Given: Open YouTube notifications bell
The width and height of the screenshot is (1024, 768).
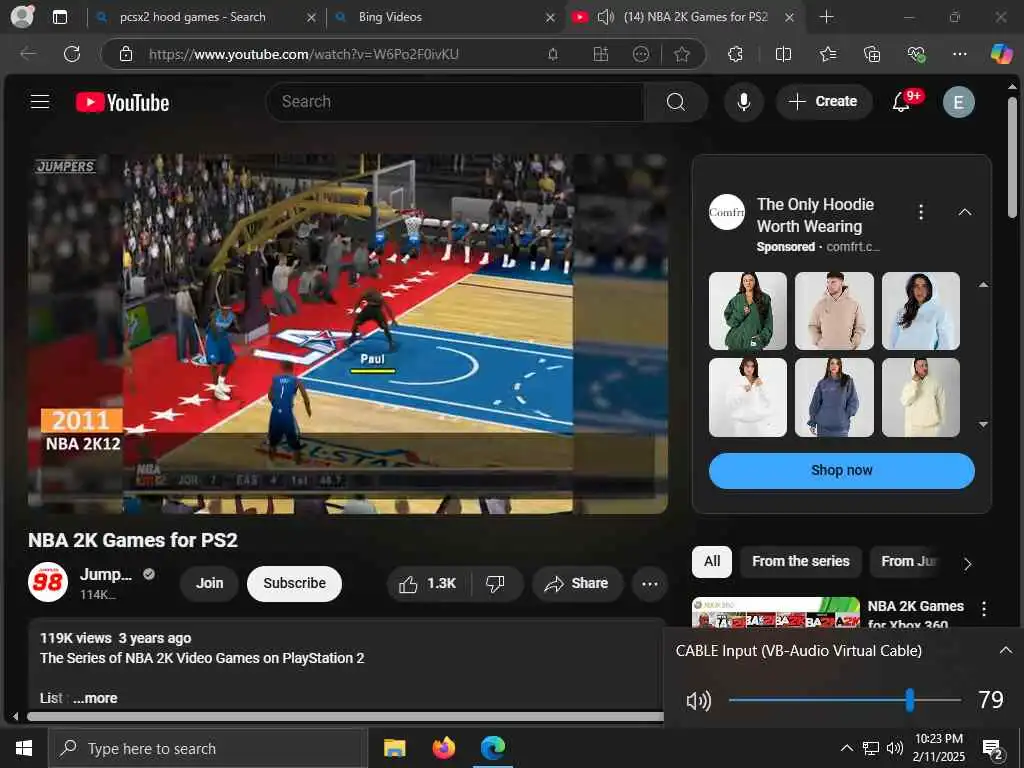Looking at the screenshot, I should click(x=902, y=102).
